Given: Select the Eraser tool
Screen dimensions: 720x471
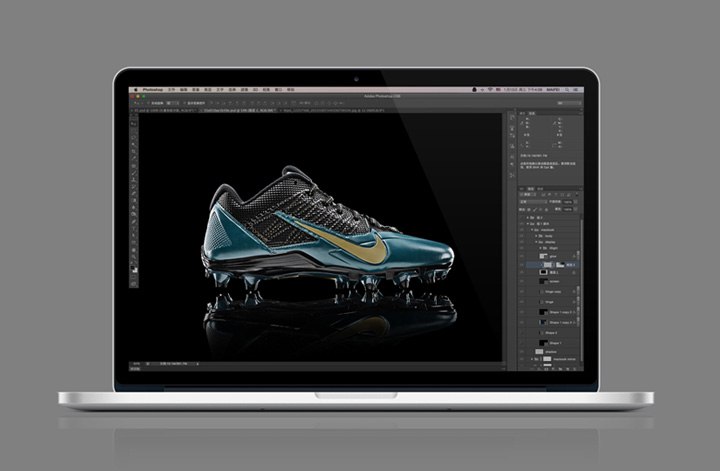Looking at the screenshot, I should coord(135,193).
